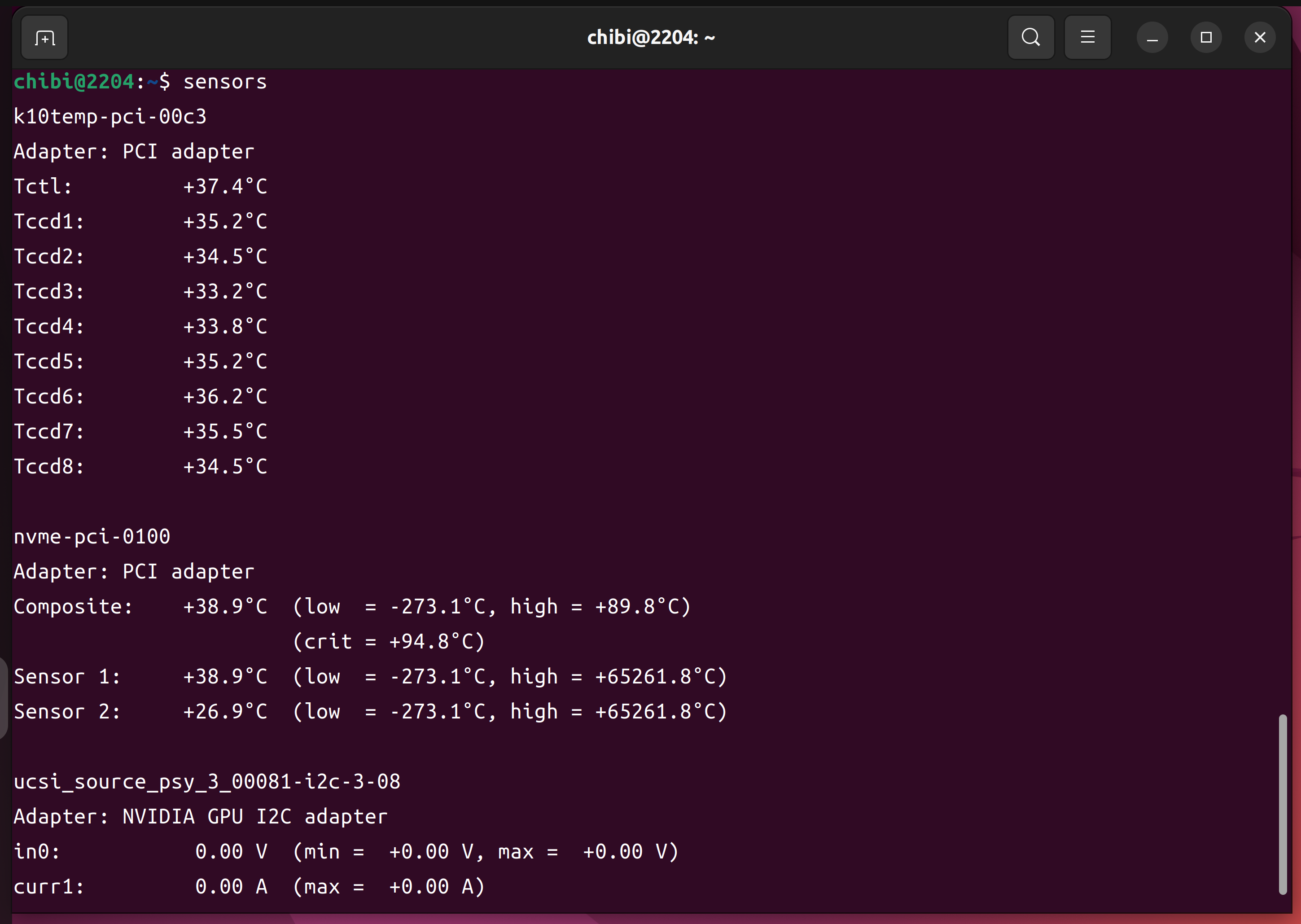Maximize the terminal window
Screen dimensions: 1301x924
[1205, 38]
